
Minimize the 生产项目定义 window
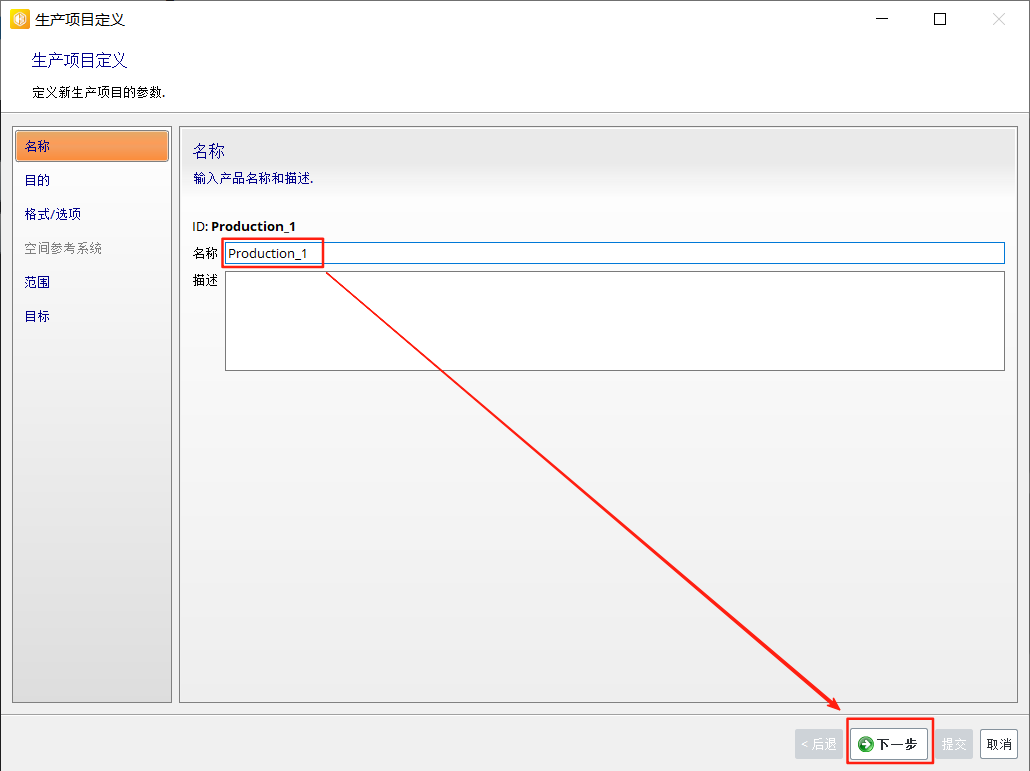[881, 19]
